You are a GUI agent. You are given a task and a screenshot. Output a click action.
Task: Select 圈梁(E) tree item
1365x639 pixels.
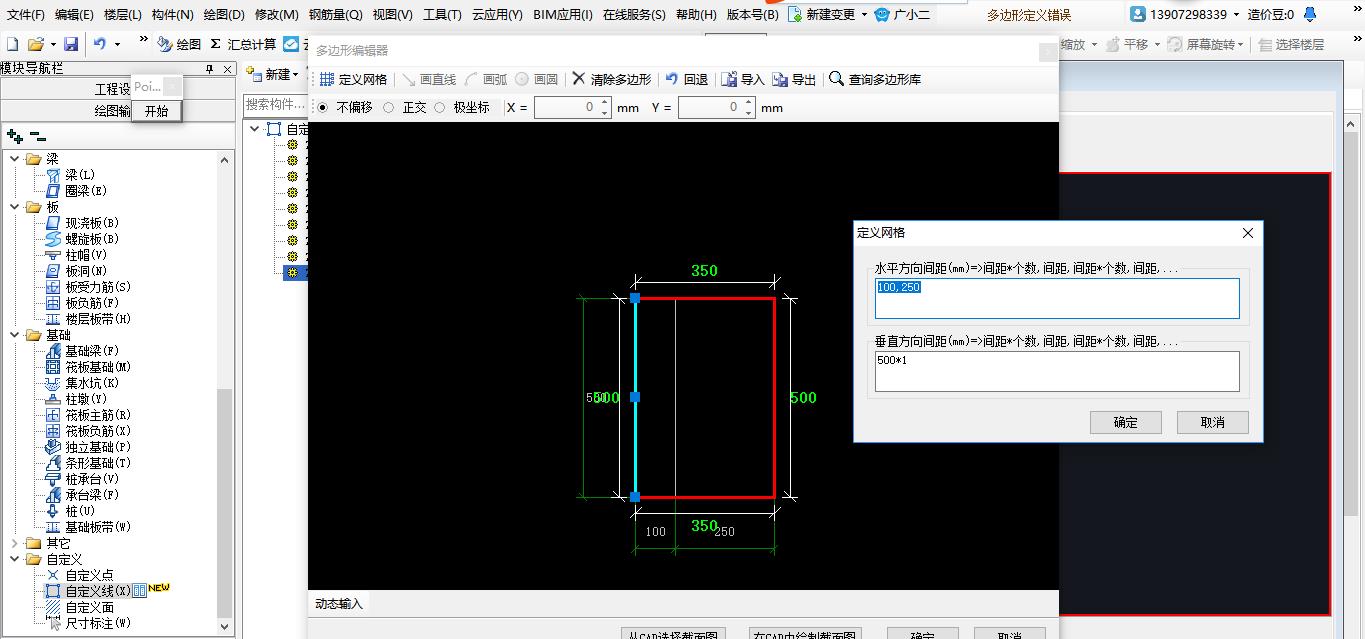pos(85,191)
